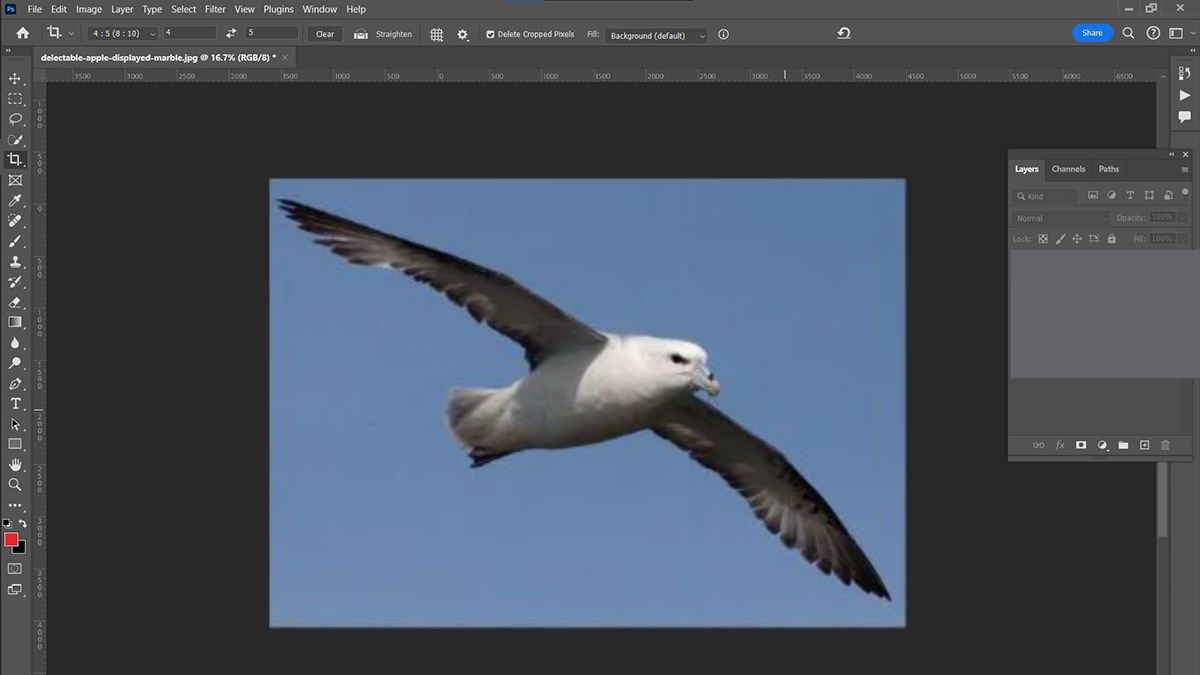
Task: Select the Zoom tool in the toolbar
Action: [15, 485]
